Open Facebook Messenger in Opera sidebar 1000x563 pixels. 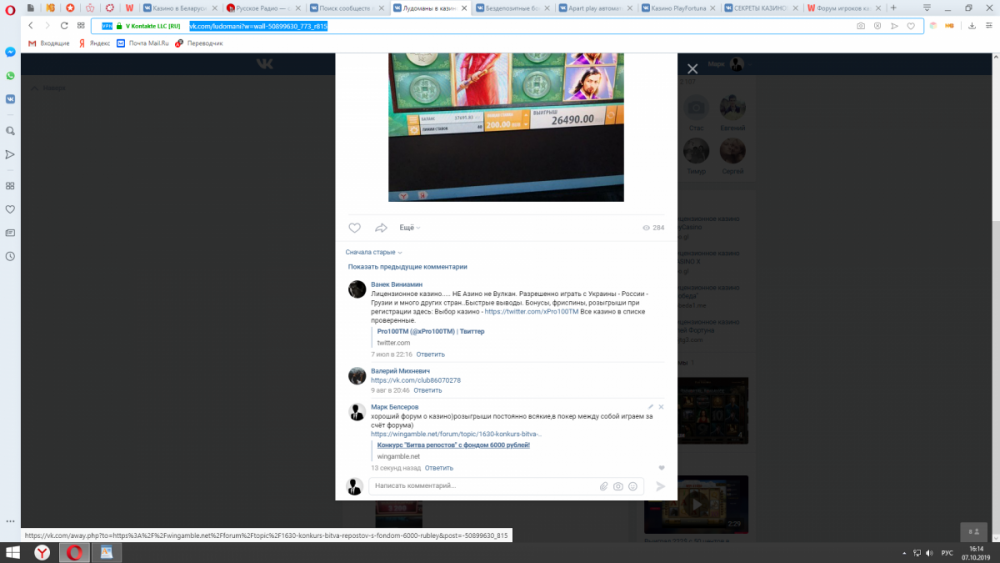pos(10,52)
